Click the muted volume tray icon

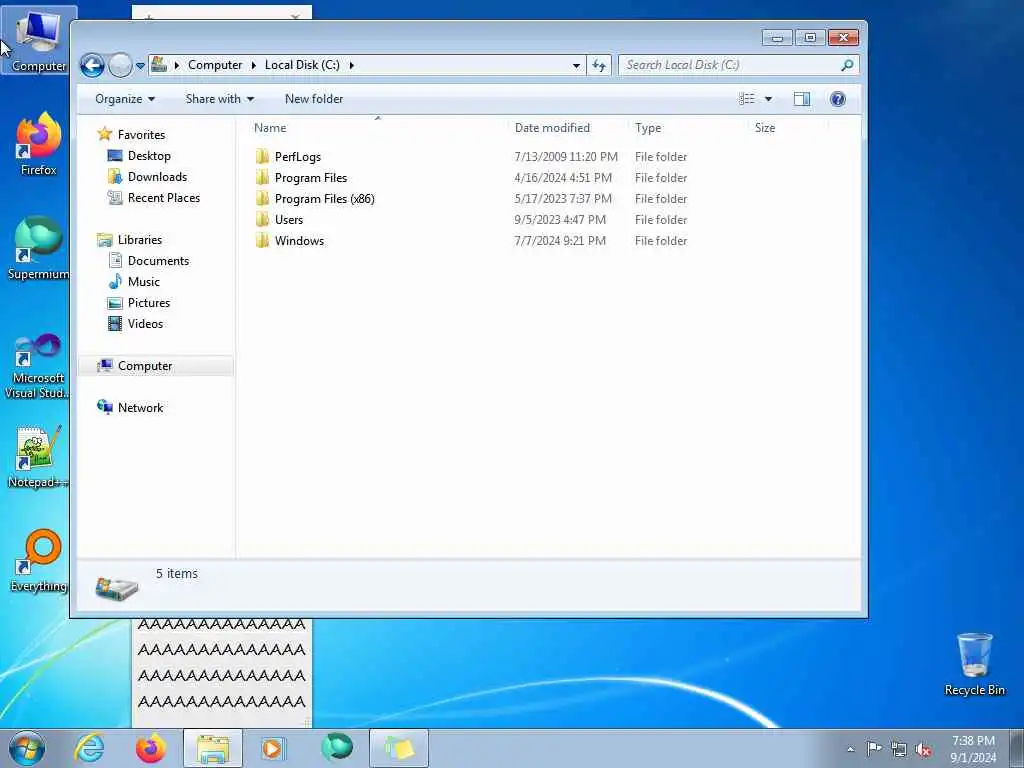(x=923, y=749)
